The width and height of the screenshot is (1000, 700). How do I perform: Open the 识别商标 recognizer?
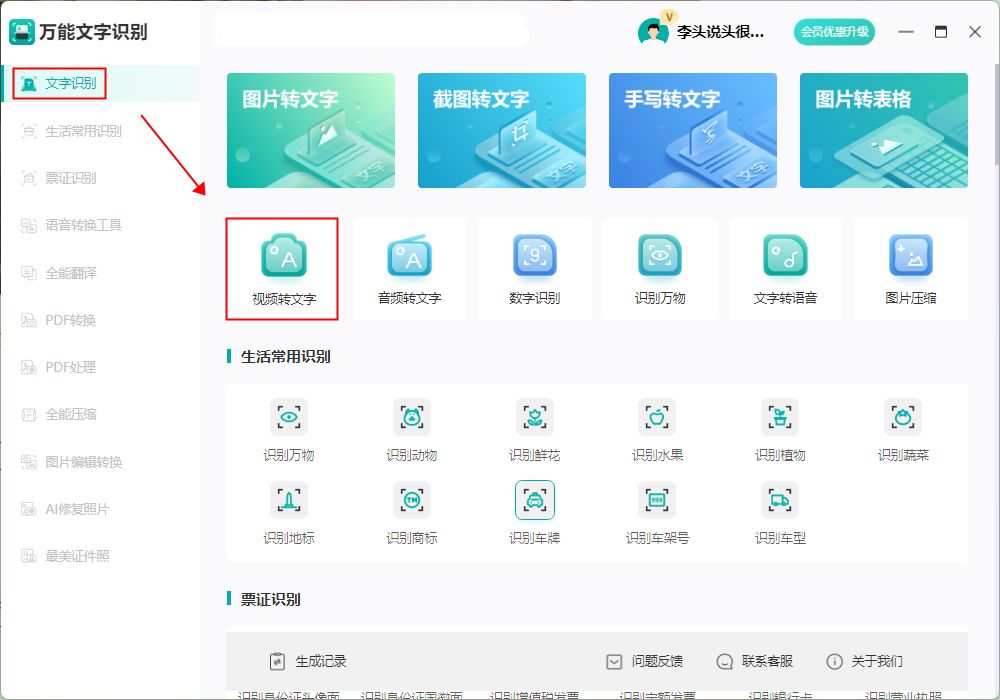tap(412, 500)
